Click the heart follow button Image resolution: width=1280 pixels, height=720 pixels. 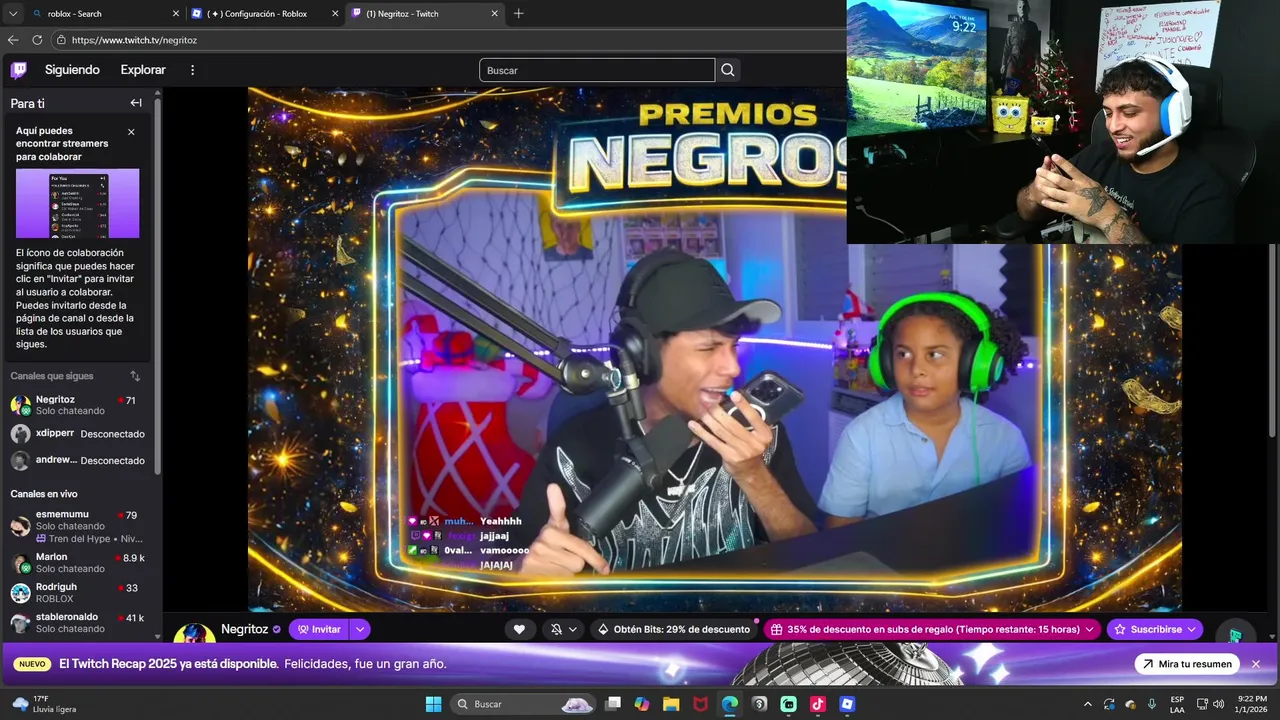click(x=519, y=629)
